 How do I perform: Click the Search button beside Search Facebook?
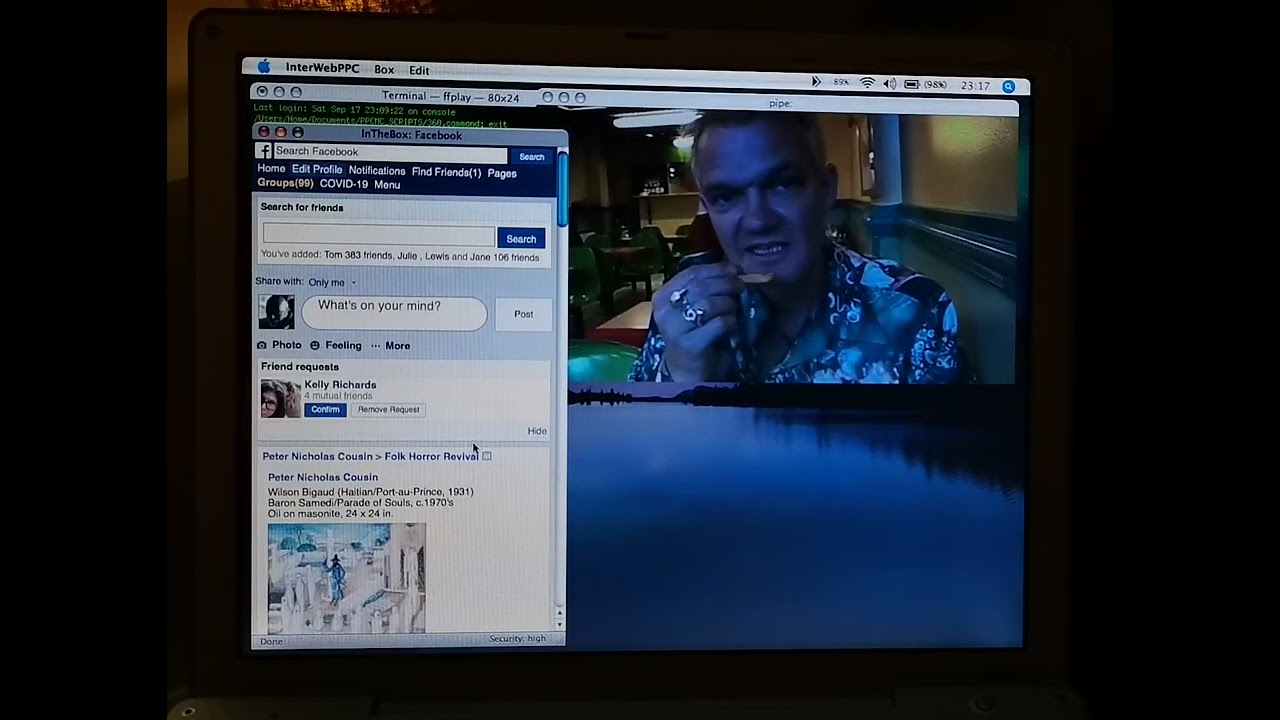point(532,157)
